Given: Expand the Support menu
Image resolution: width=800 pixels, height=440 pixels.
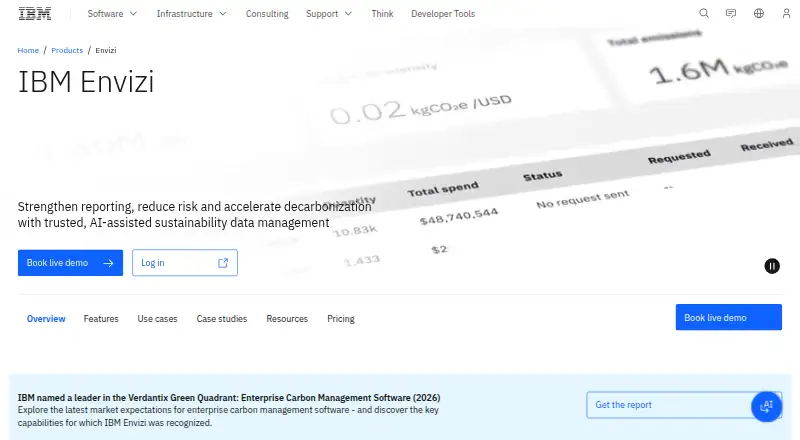Looking at the screenshot, I should (x=329, y=14).
